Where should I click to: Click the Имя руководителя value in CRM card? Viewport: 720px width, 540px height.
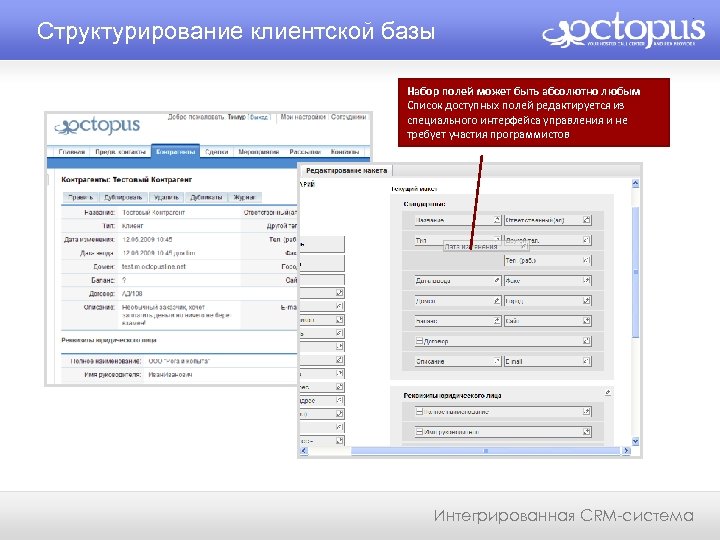coord(170,375)
